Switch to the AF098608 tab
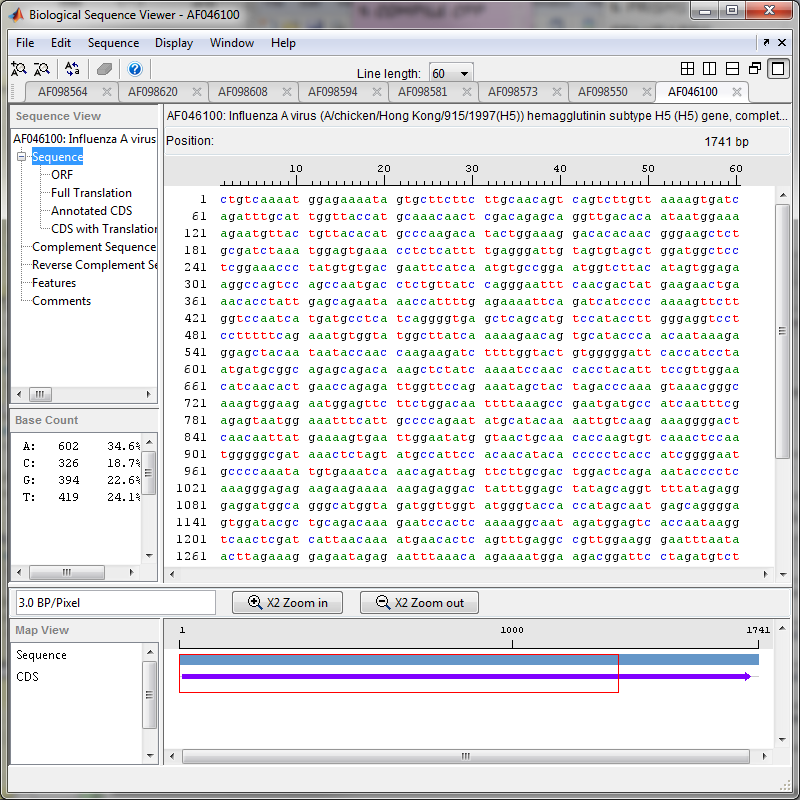The width and height of the screenshot is (800, 800). point(242,92)
